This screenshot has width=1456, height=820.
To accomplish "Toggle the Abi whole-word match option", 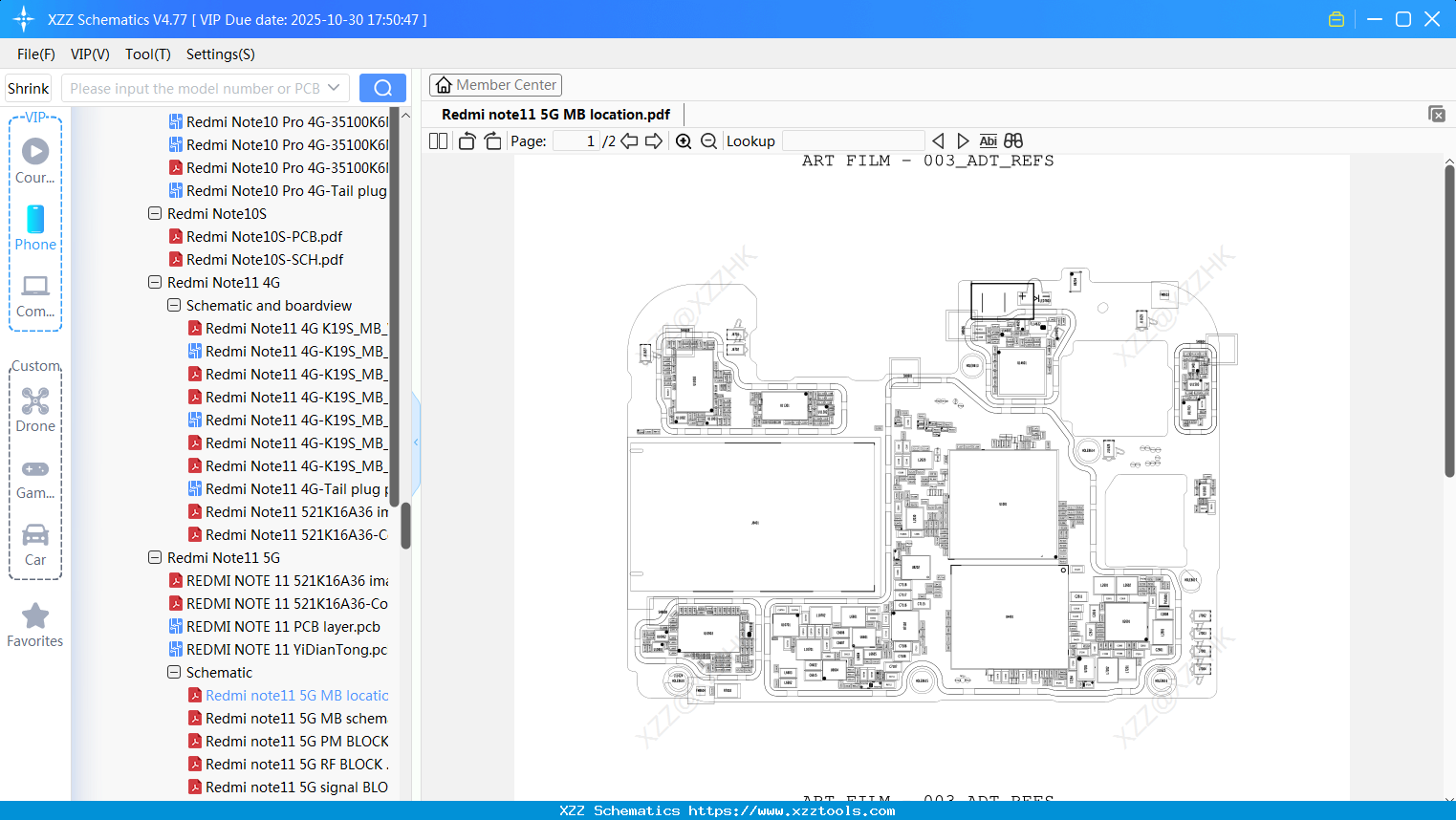I will click(x=988, y=140).
